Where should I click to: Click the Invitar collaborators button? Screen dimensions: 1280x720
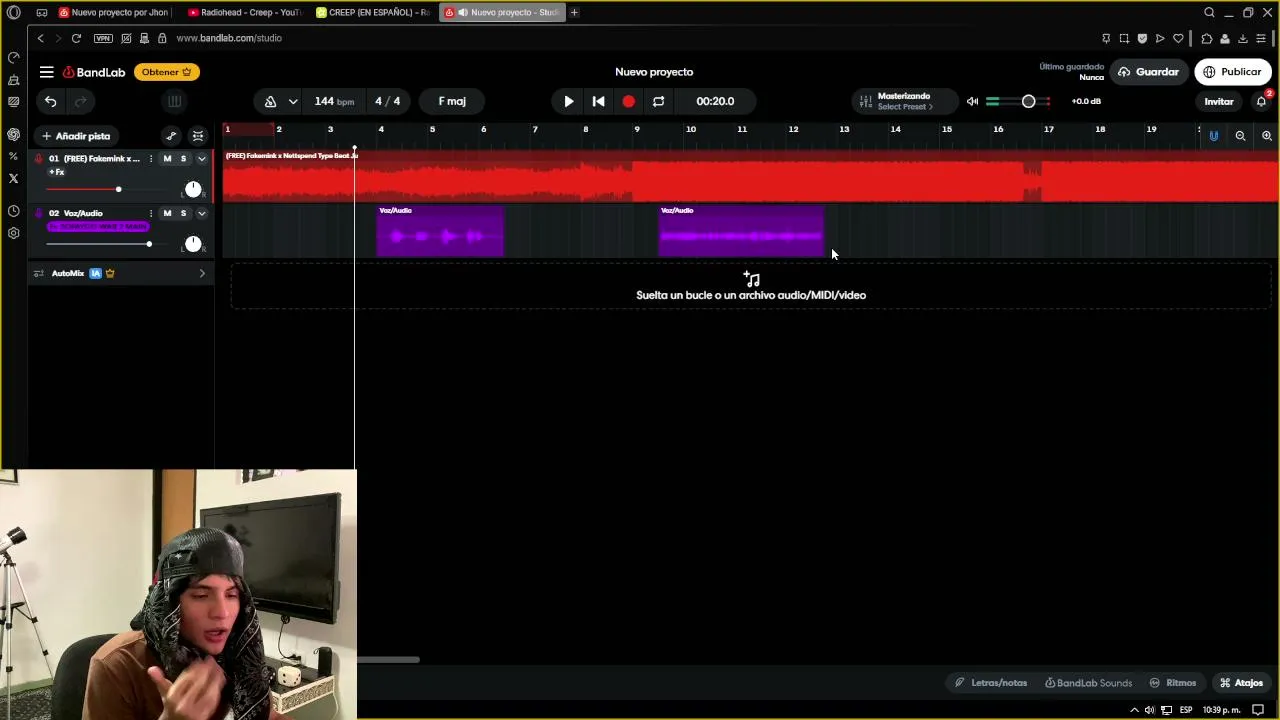pos(1219,101)
